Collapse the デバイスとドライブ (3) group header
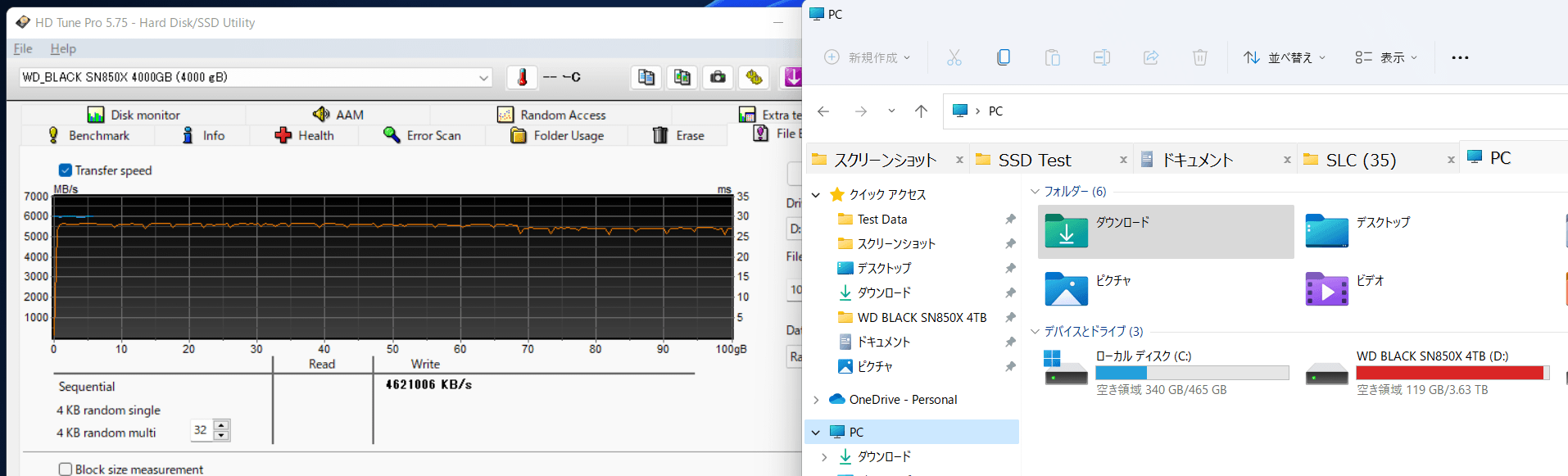 pyautogui.click(x=1035, y=332)
